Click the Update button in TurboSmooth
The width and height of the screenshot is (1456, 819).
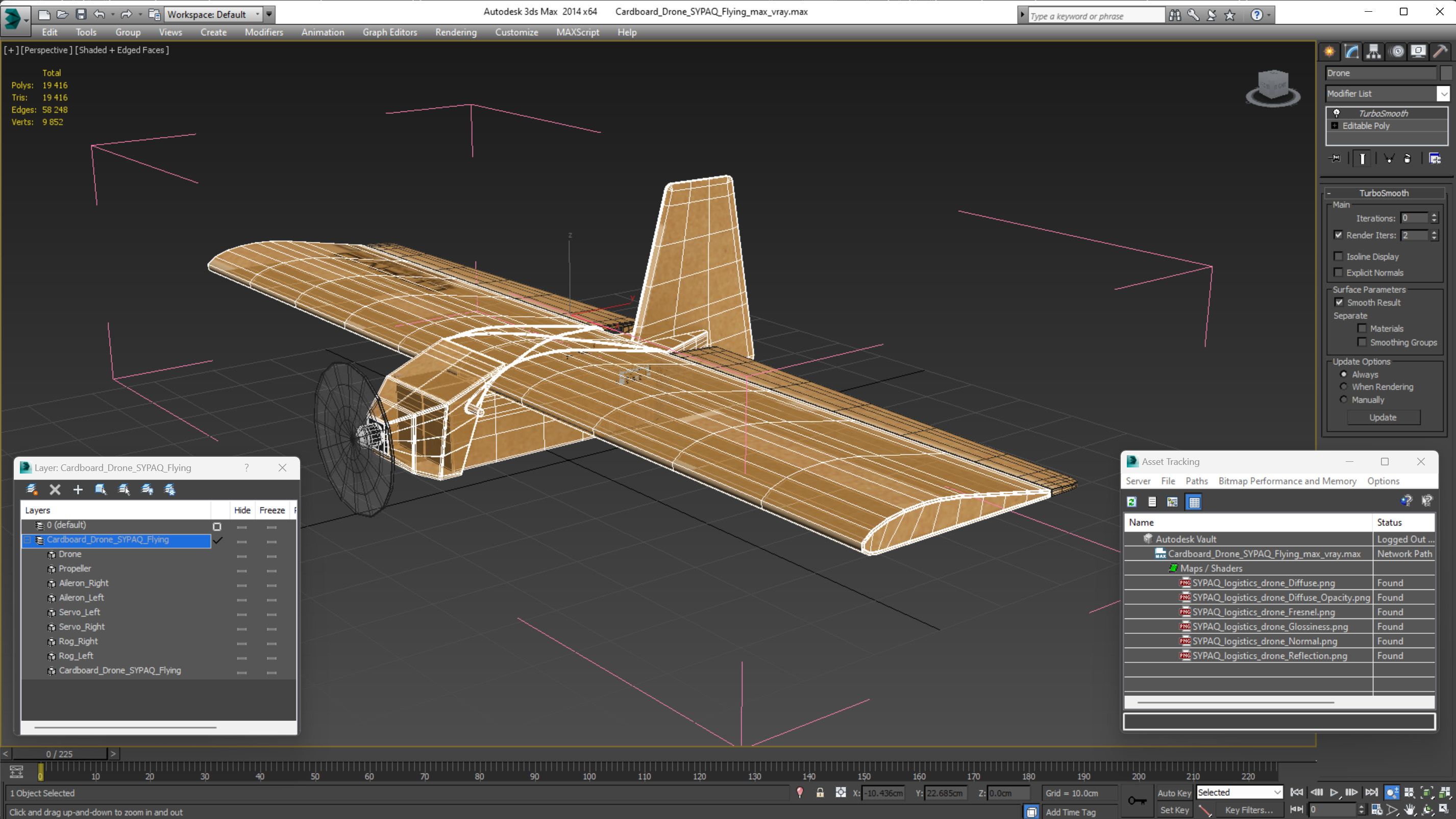(1383, 417)
